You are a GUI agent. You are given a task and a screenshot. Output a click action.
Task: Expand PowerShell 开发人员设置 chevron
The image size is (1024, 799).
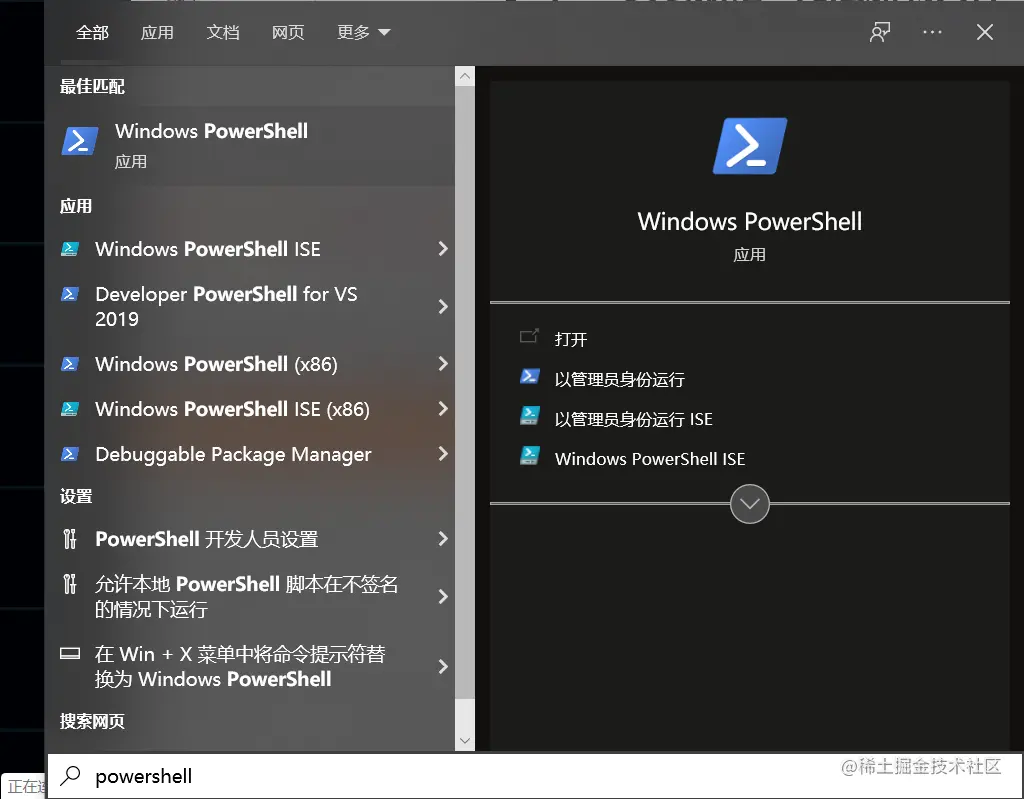(443, 538)
